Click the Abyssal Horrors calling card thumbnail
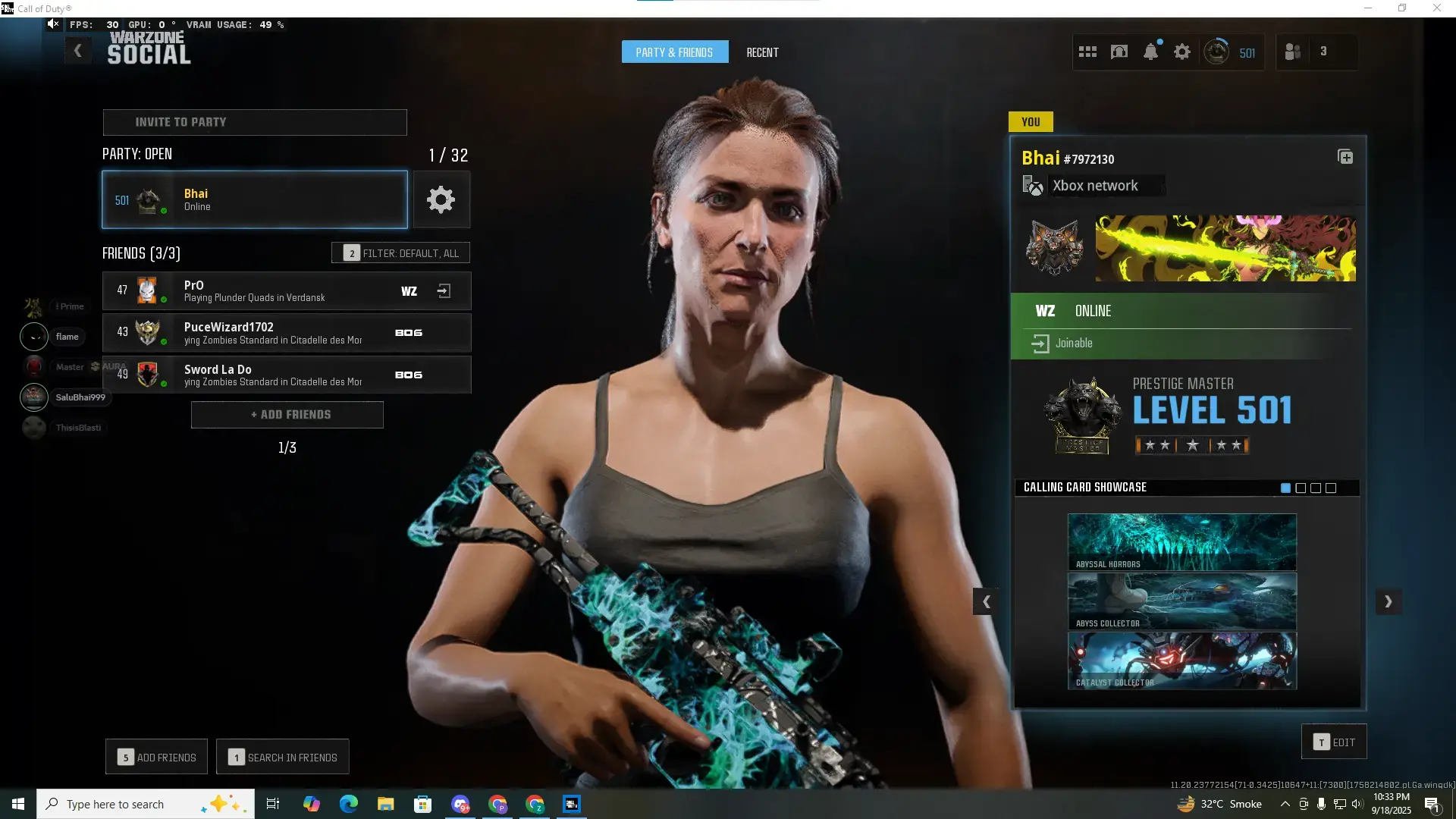Screen dimensions: 1456x819 [x=1181, y=542]
